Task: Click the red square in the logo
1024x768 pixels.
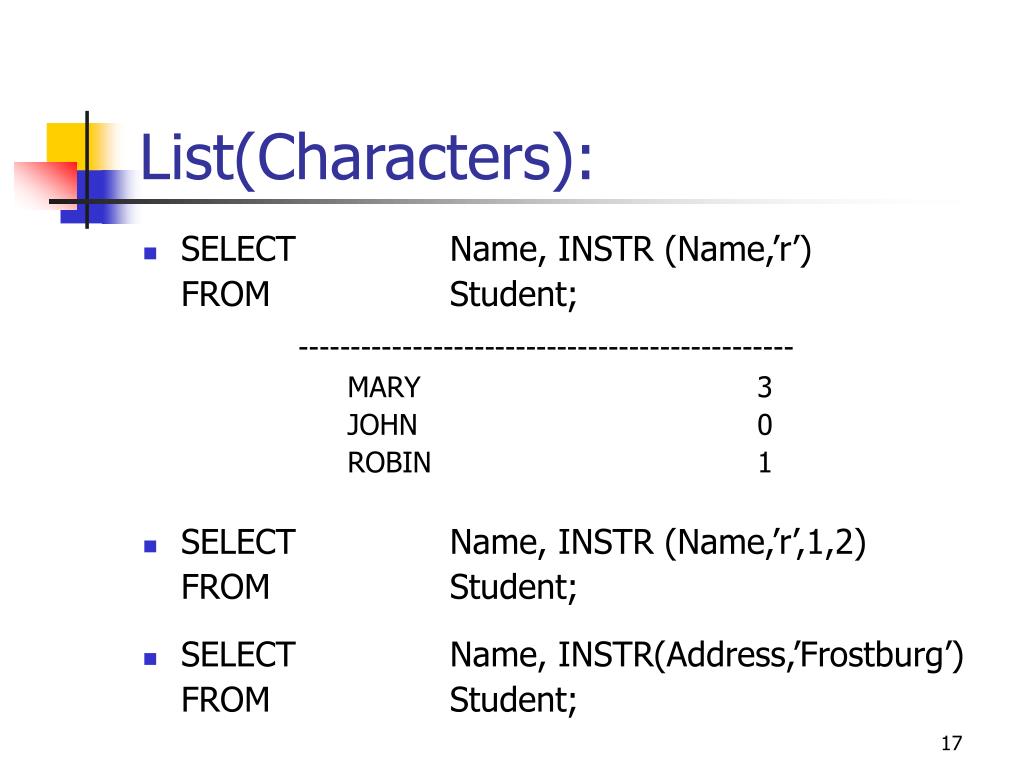Action: click(46, 184)
